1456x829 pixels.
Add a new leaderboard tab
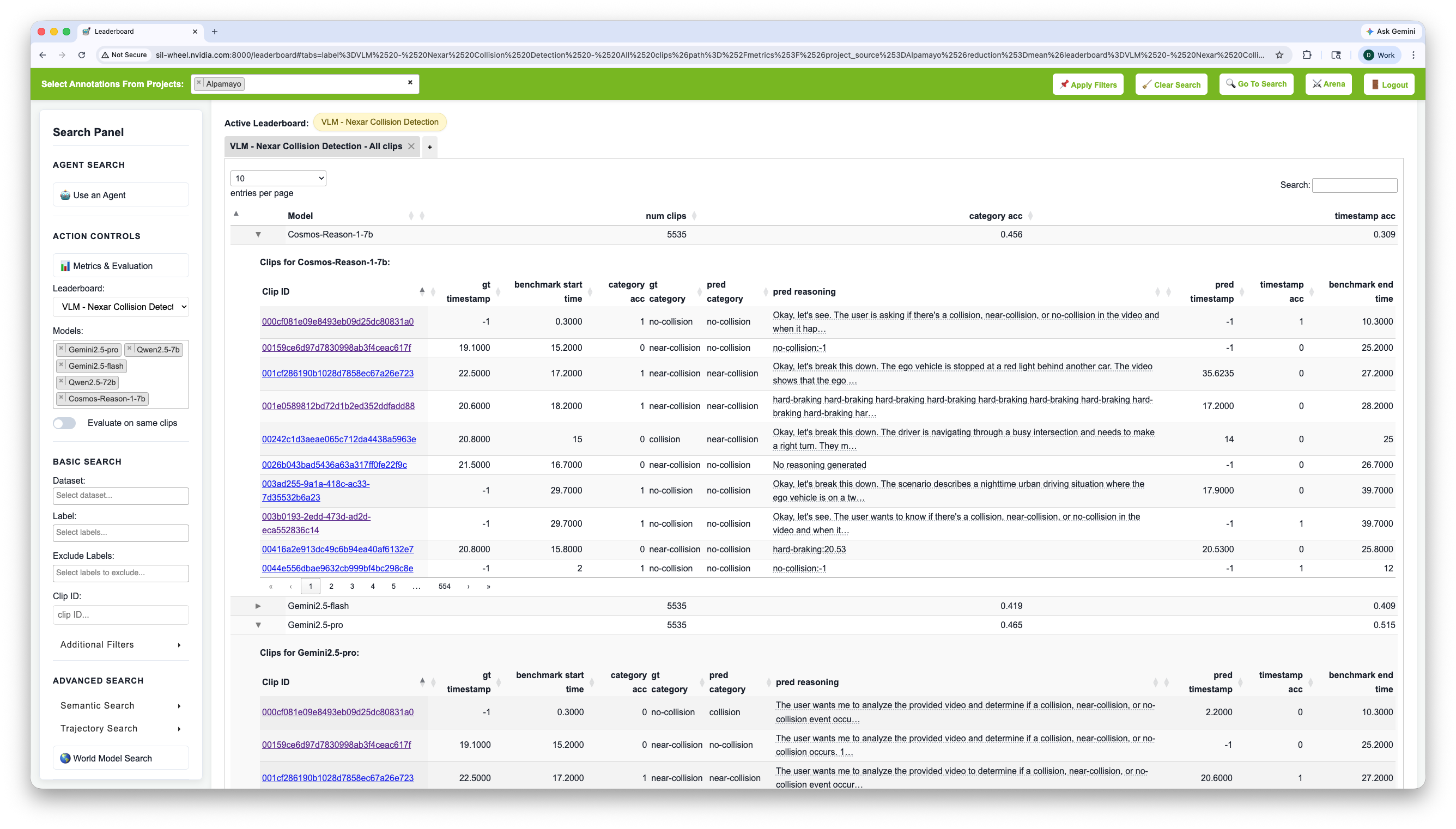(x=430, y=147)
